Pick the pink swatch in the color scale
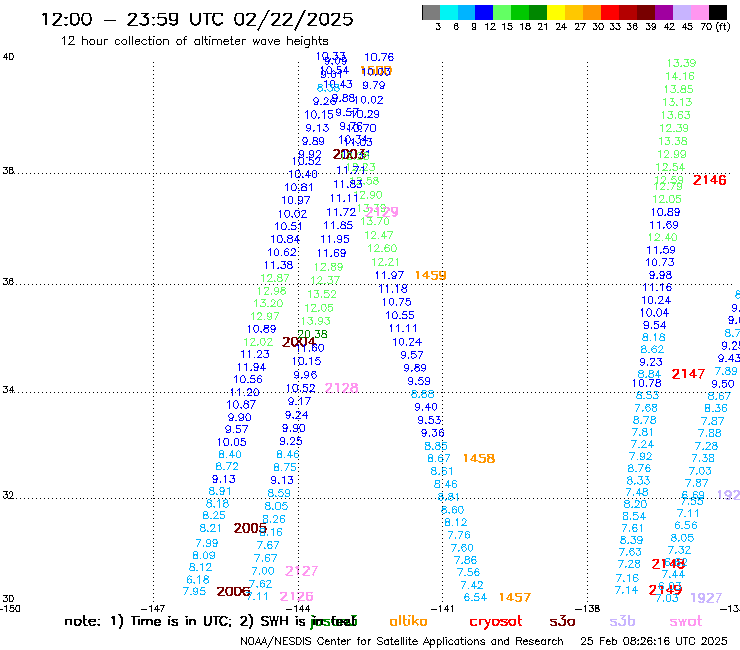 pos(700,12)
